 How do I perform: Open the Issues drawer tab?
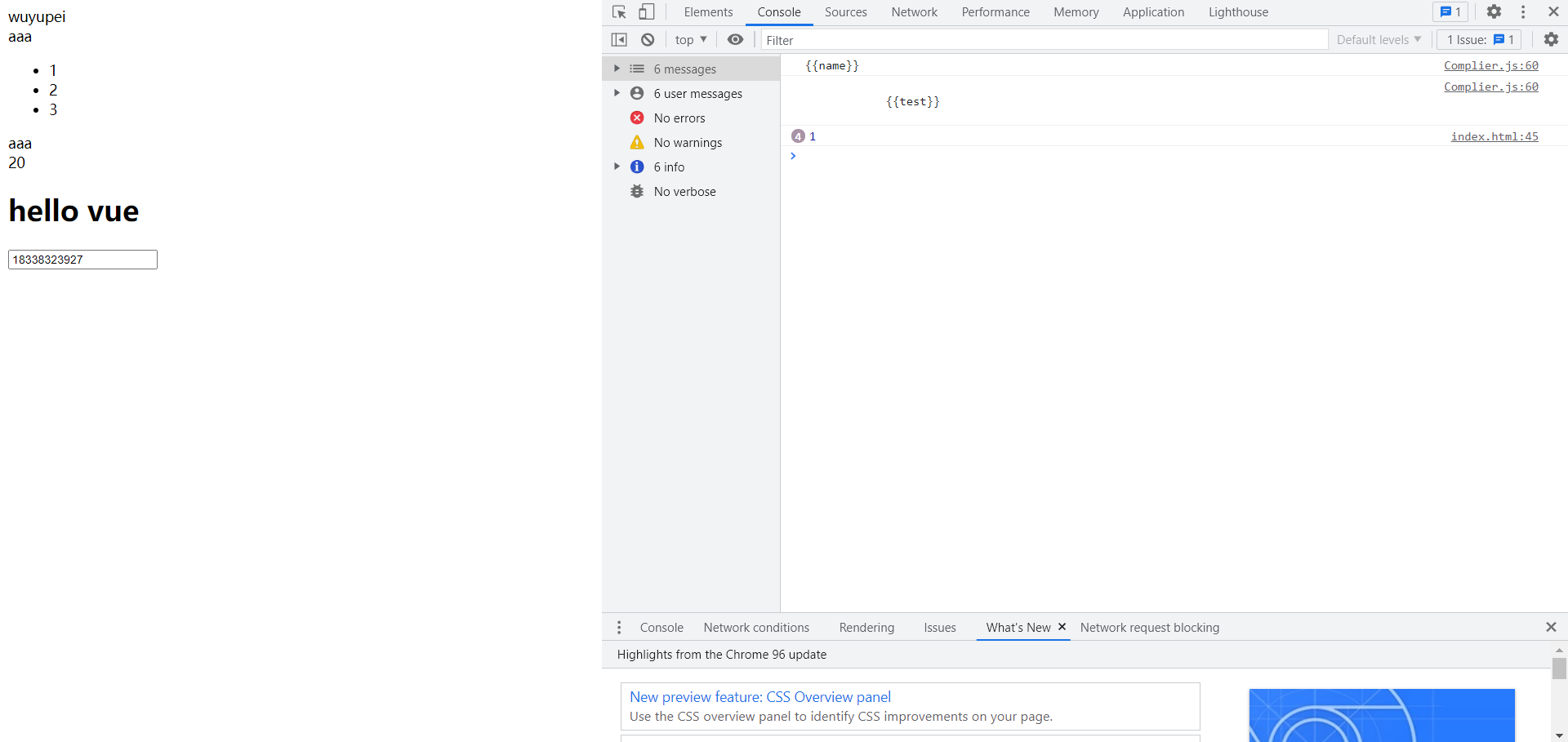pos(940,628)
